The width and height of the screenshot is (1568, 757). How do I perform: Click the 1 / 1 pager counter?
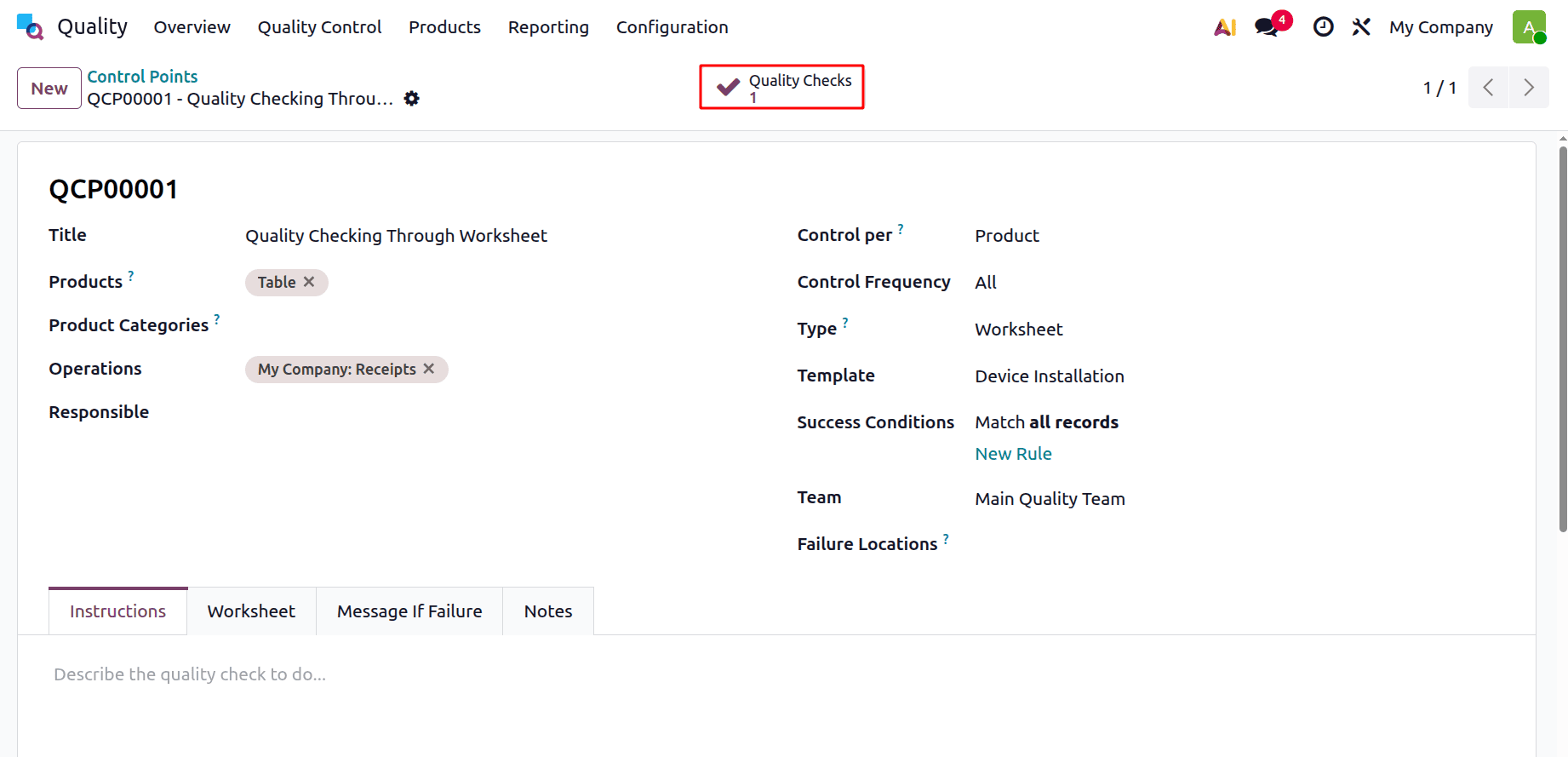pos(1439,88)
